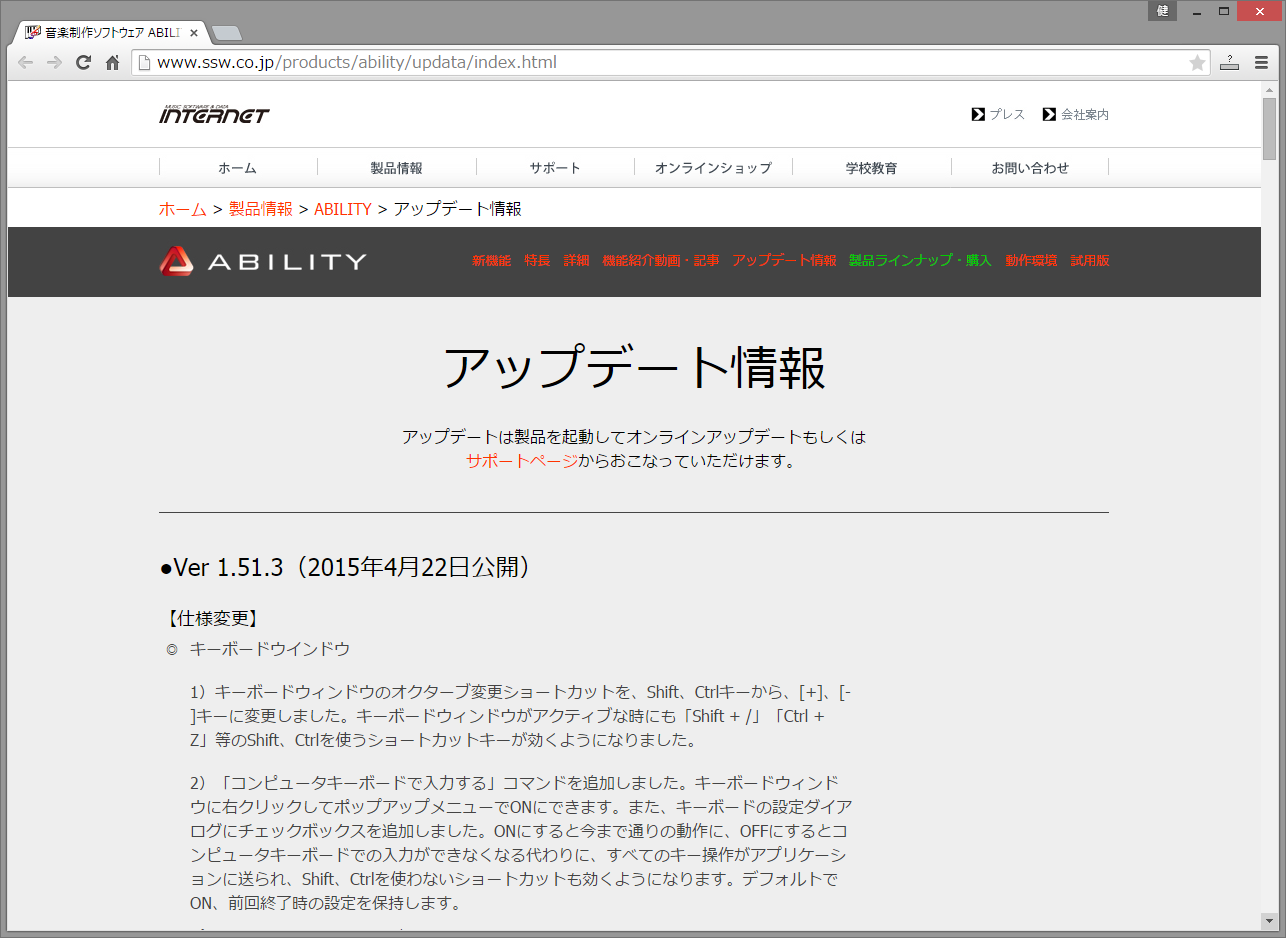Click the browser reload button
The width and height of the screenshot is (1286, 938).
[84, 63]
